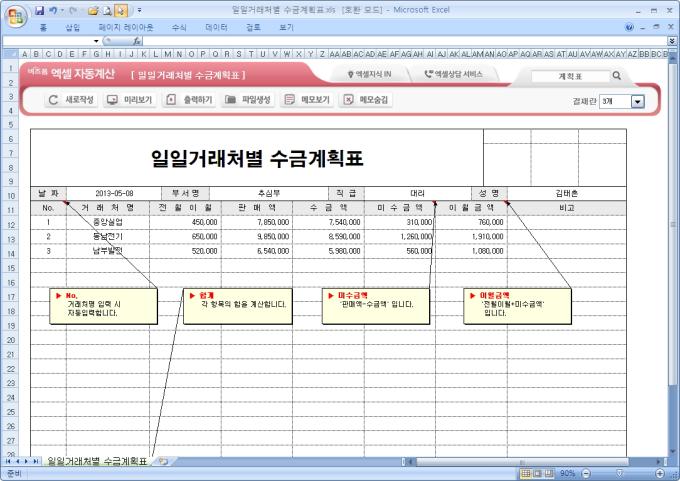Click the 메모보기 button
The width and height of the screenshot is (680, 481).
tap(307, 100)
